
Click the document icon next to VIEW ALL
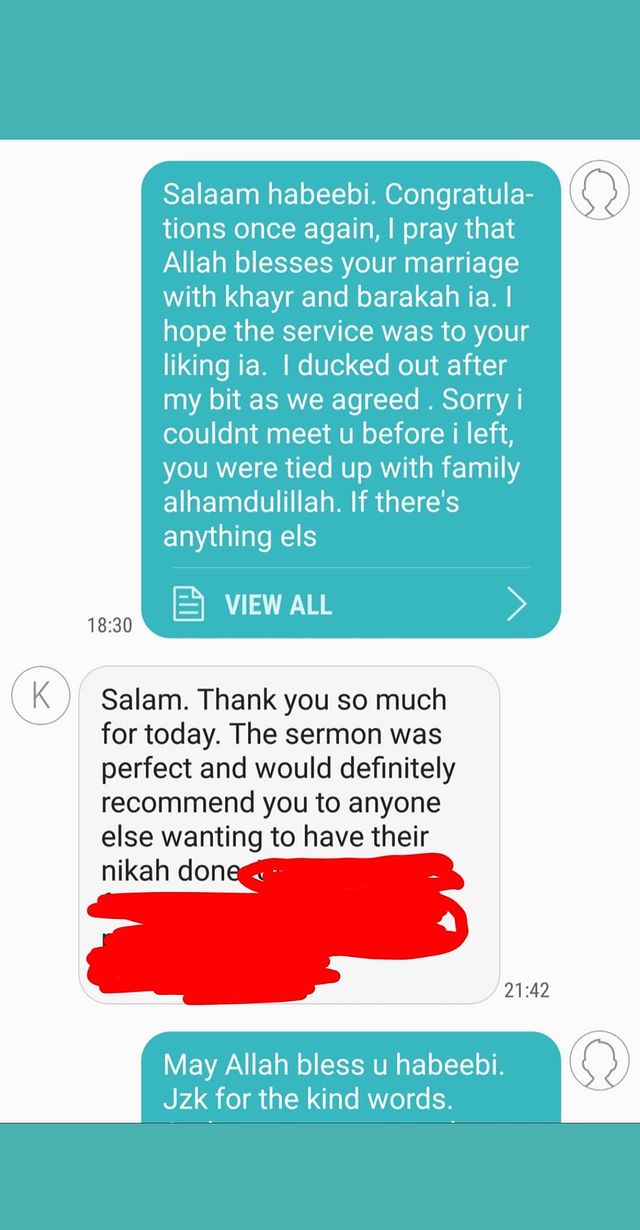tap(189, 604)
